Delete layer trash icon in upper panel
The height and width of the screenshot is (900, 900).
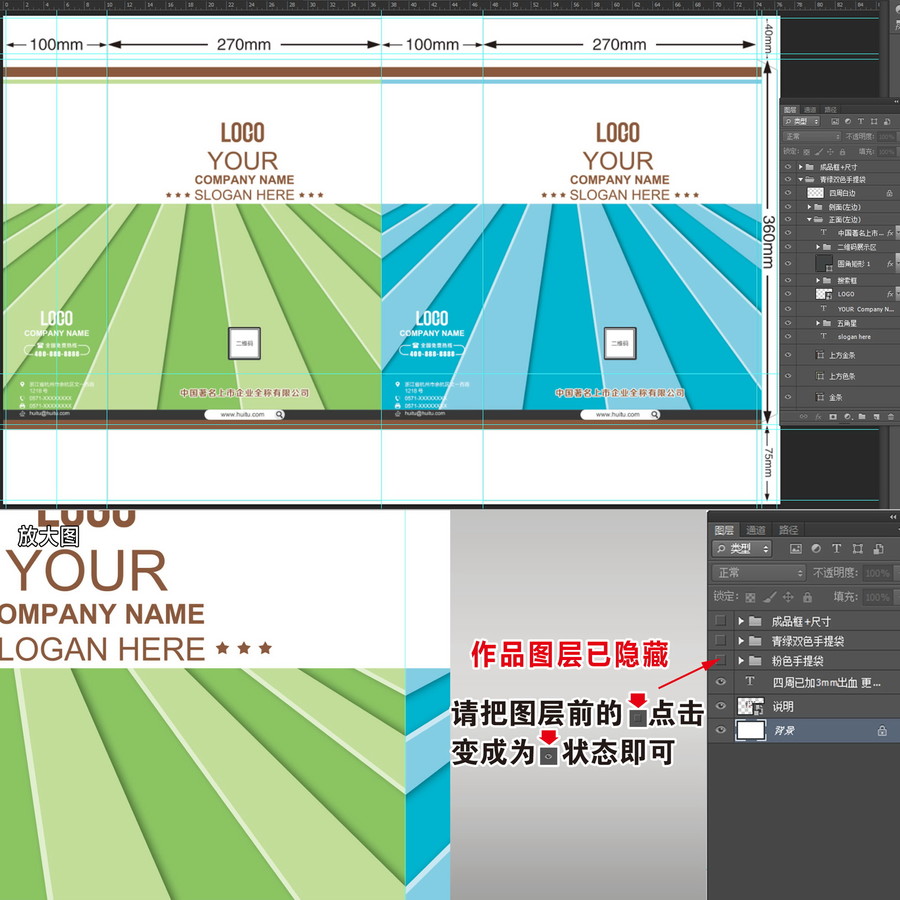[890, 417]
